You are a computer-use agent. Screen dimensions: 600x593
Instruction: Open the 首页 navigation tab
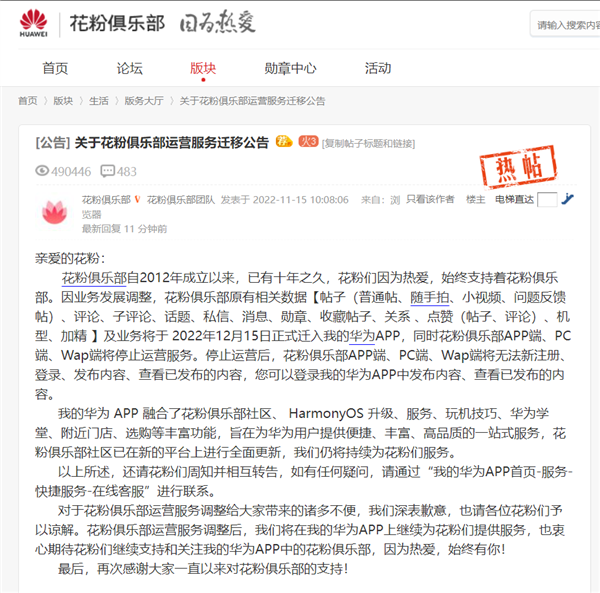[55, 68]
